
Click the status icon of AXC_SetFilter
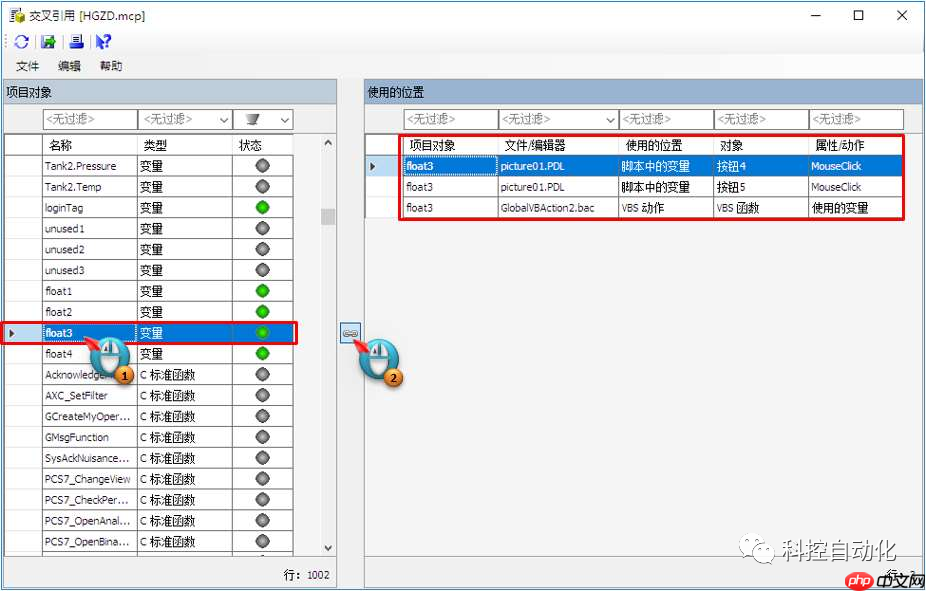click(262, 395)
